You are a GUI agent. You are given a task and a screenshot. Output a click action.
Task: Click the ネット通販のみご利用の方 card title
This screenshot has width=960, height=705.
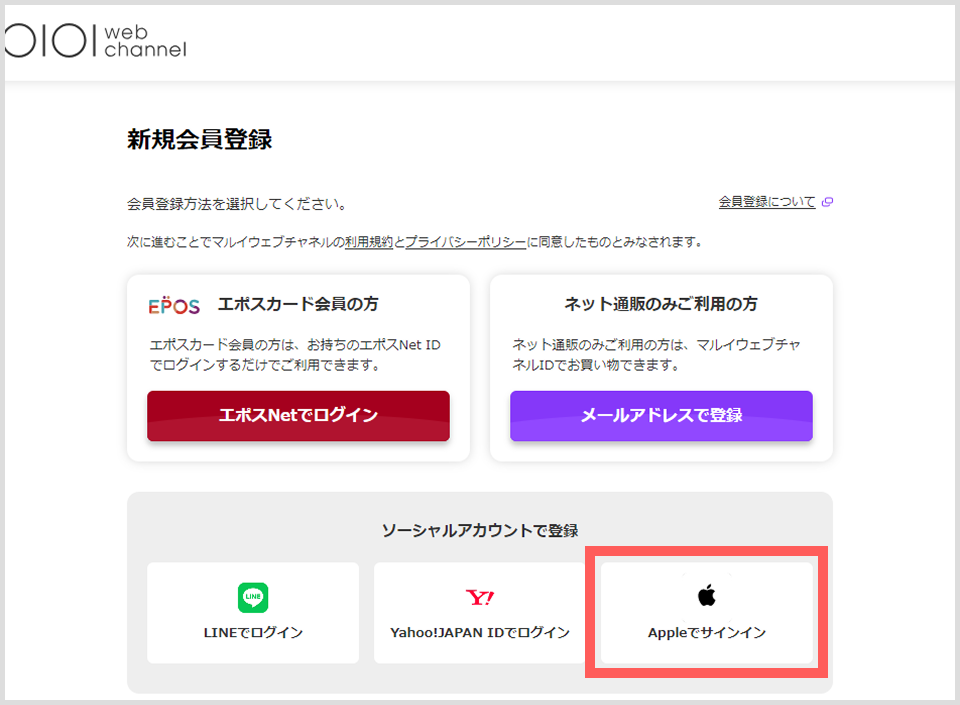click(x=661, y=304)
